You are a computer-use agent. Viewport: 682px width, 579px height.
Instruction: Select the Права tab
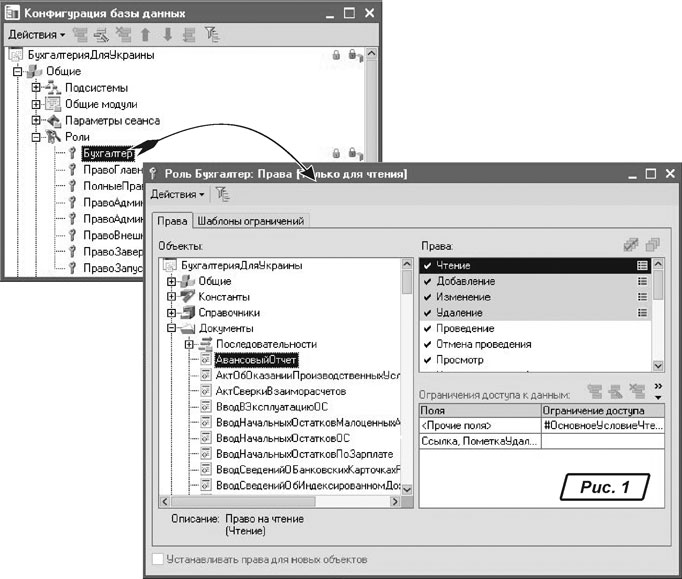(170, 221)
